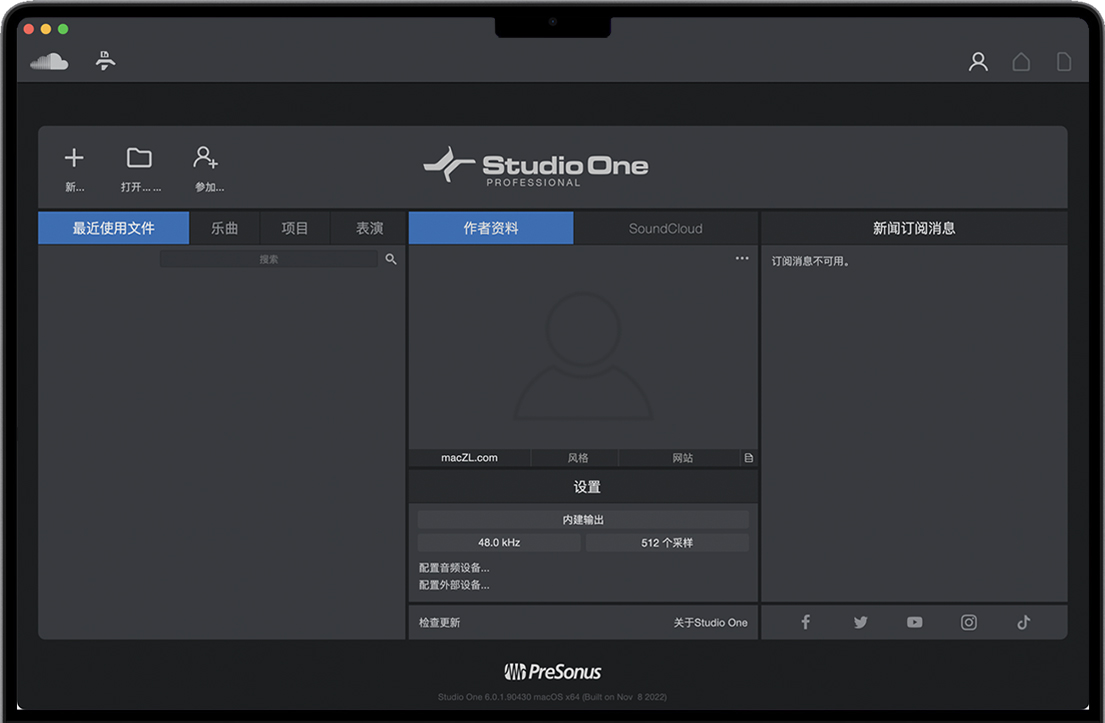Select the 乐曲 tab
1105x723 pixels.
click(x=224, y=228)
